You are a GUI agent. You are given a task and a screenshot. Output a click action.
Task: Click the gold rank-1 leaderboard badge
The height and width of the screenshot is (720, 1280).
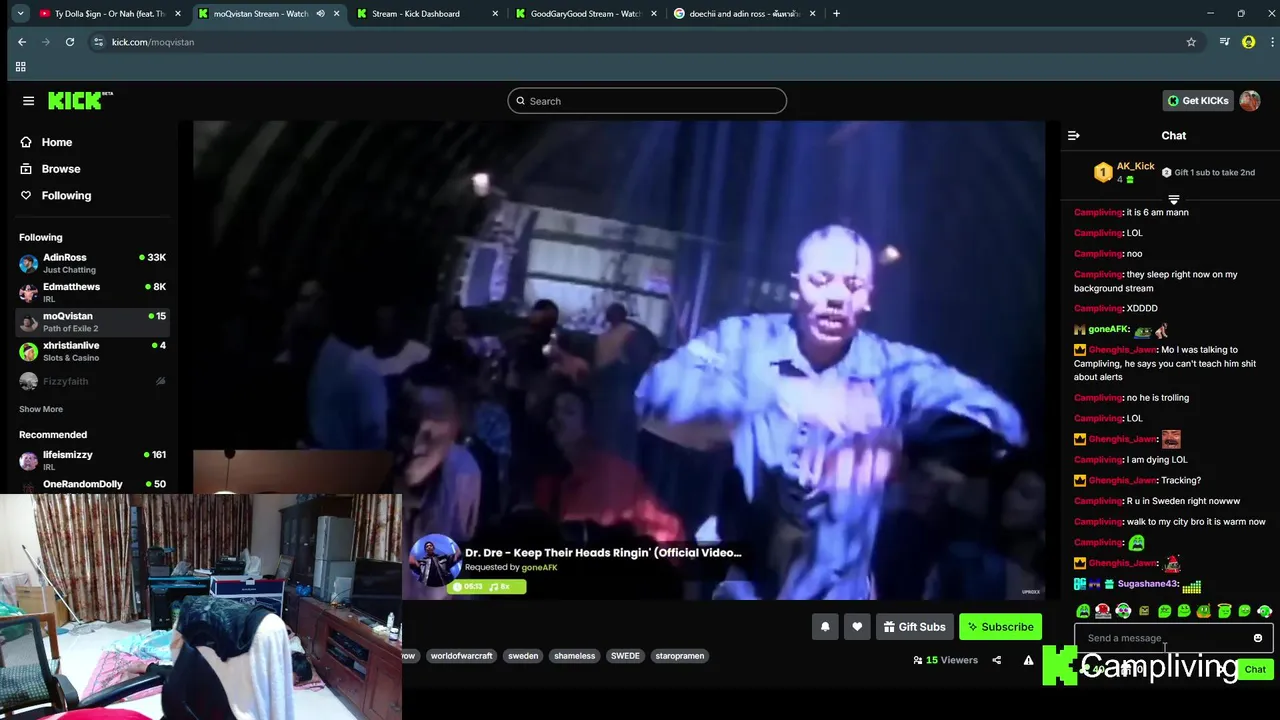tap(1103, 172)
